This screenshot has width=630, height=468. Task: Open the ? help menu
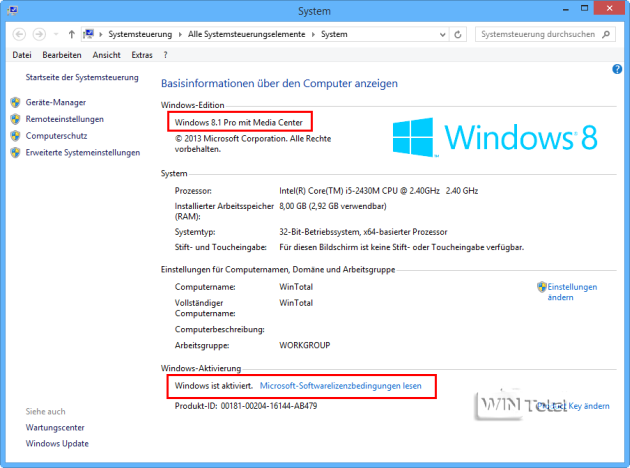[166, 55]
